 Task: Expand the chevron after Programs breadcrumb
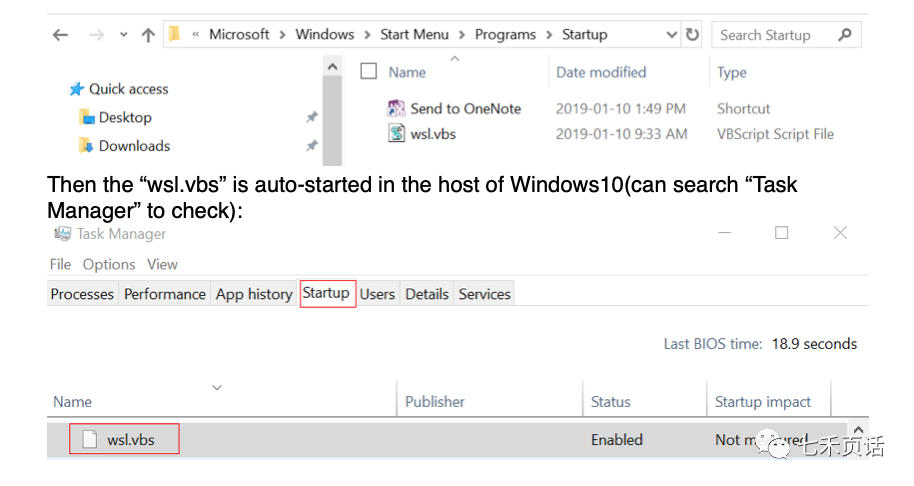click(x=549, y=35)
